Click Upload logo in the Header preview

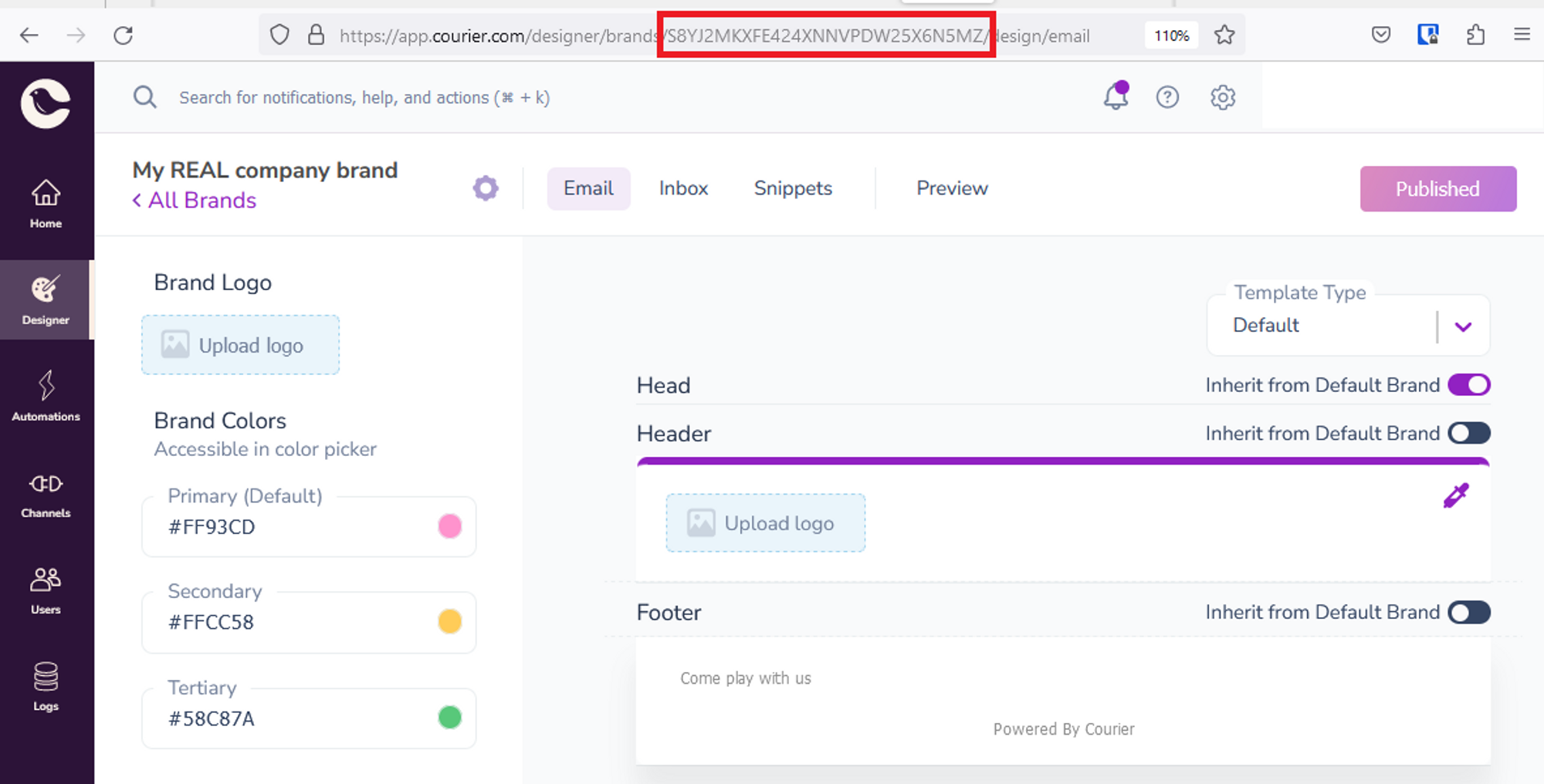pos(766,523)
